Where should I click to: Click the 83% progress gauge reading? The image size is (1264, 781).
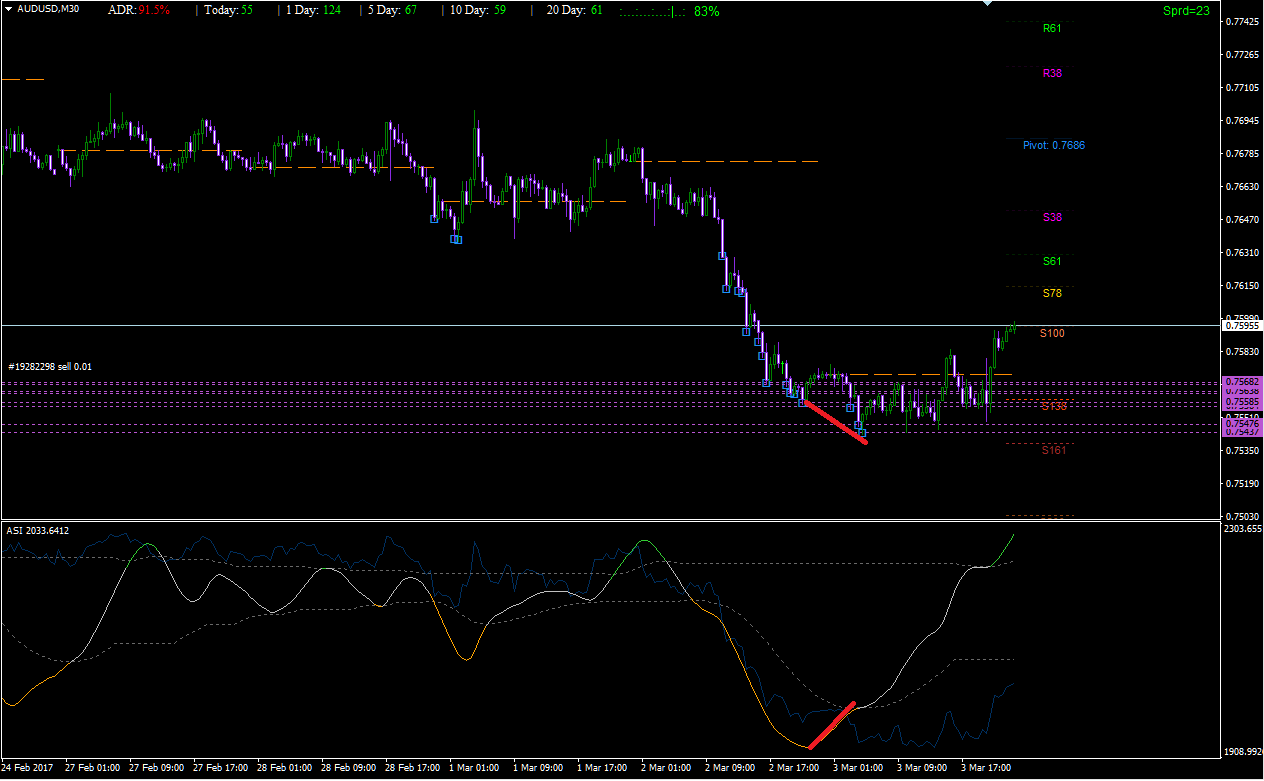[706, 11]
